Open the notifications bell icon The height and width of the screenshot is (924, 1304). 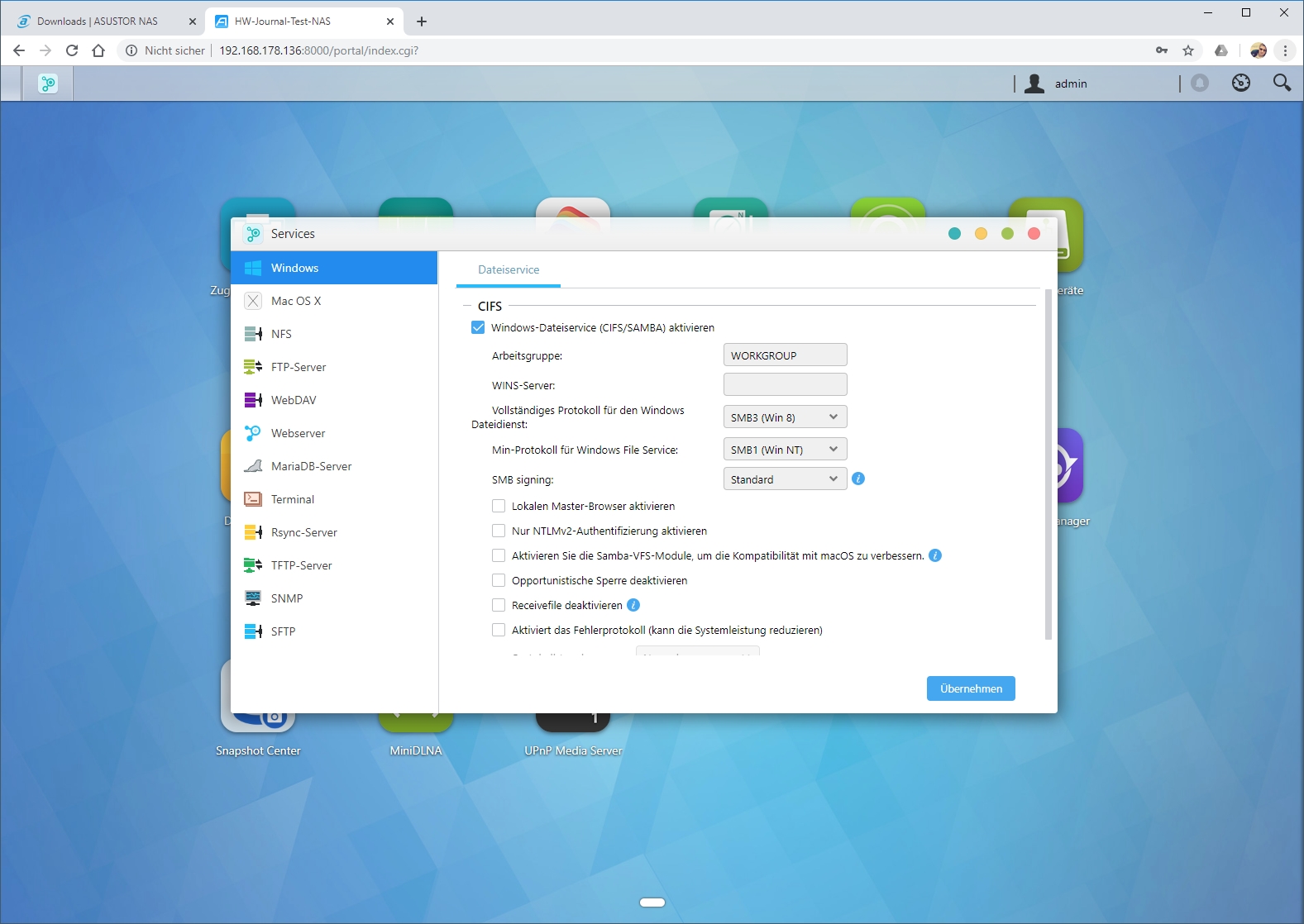point(1200,83)
